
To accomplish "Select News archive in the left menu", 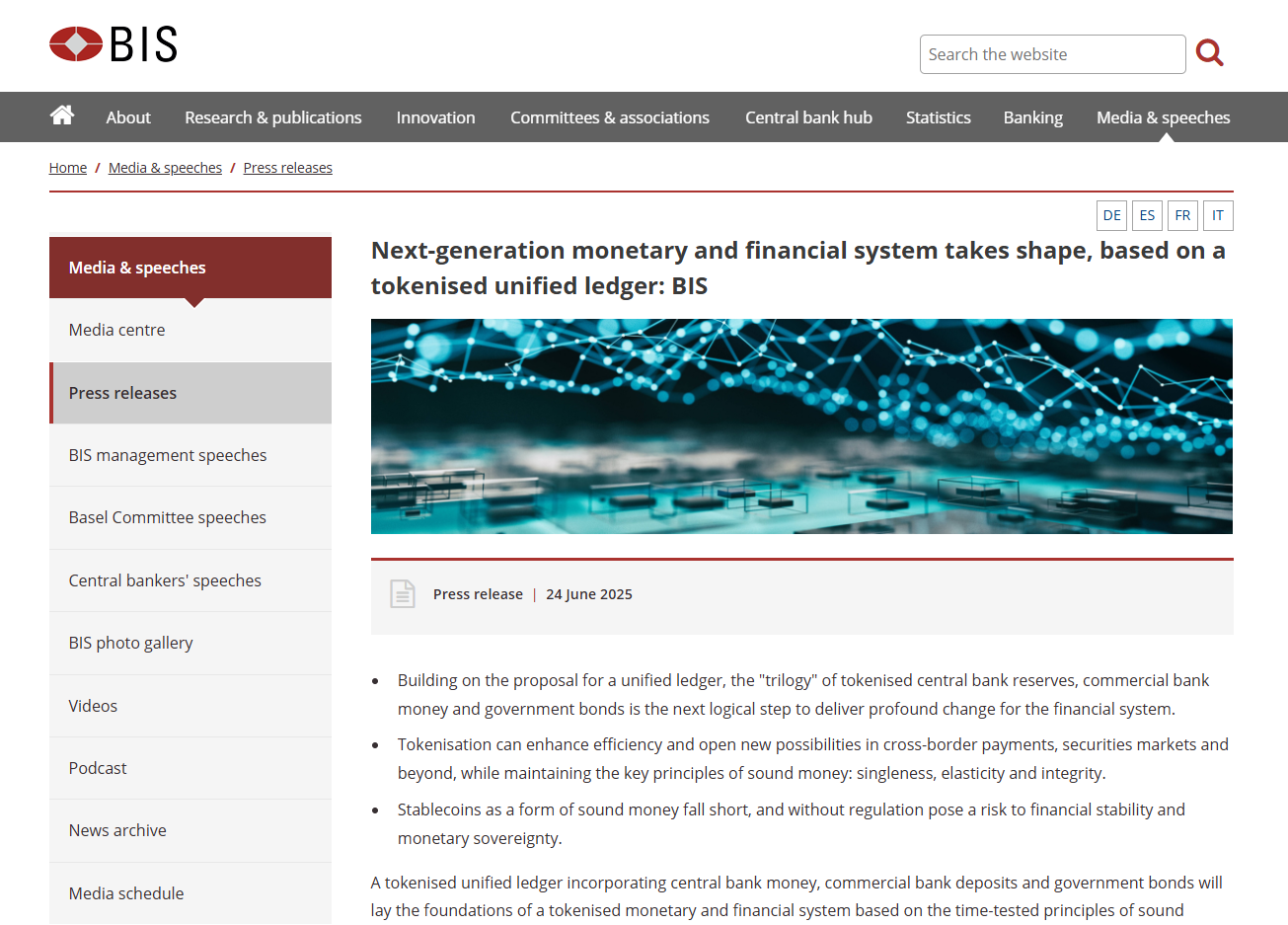I will point(117,830).
